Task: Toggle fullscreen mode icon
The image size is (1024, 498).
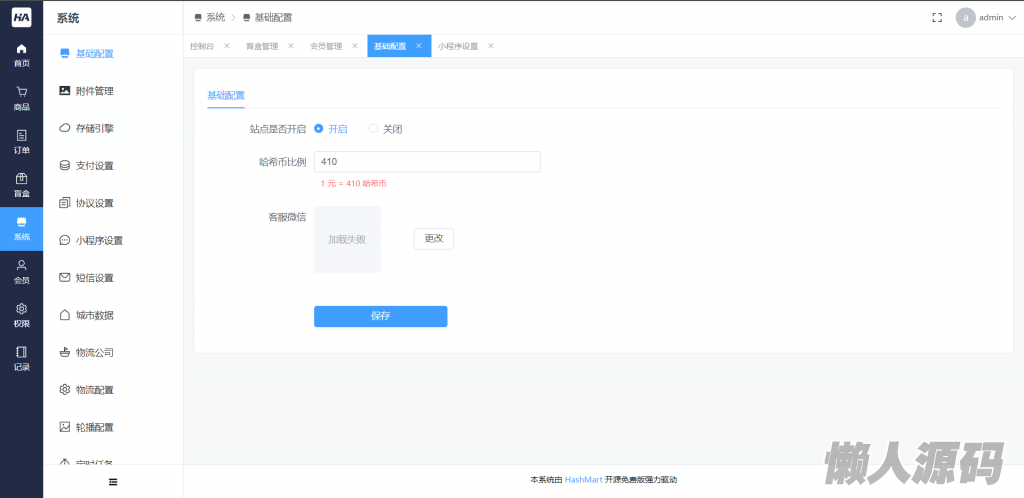Action: click(937, 17)
